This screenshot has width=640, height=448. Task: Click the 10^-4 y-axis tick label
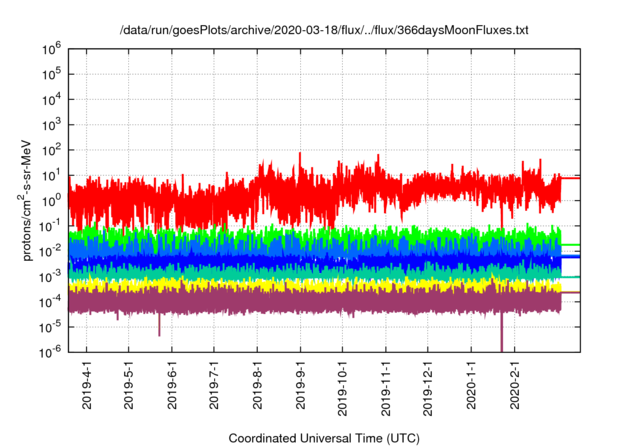(51, 302)
